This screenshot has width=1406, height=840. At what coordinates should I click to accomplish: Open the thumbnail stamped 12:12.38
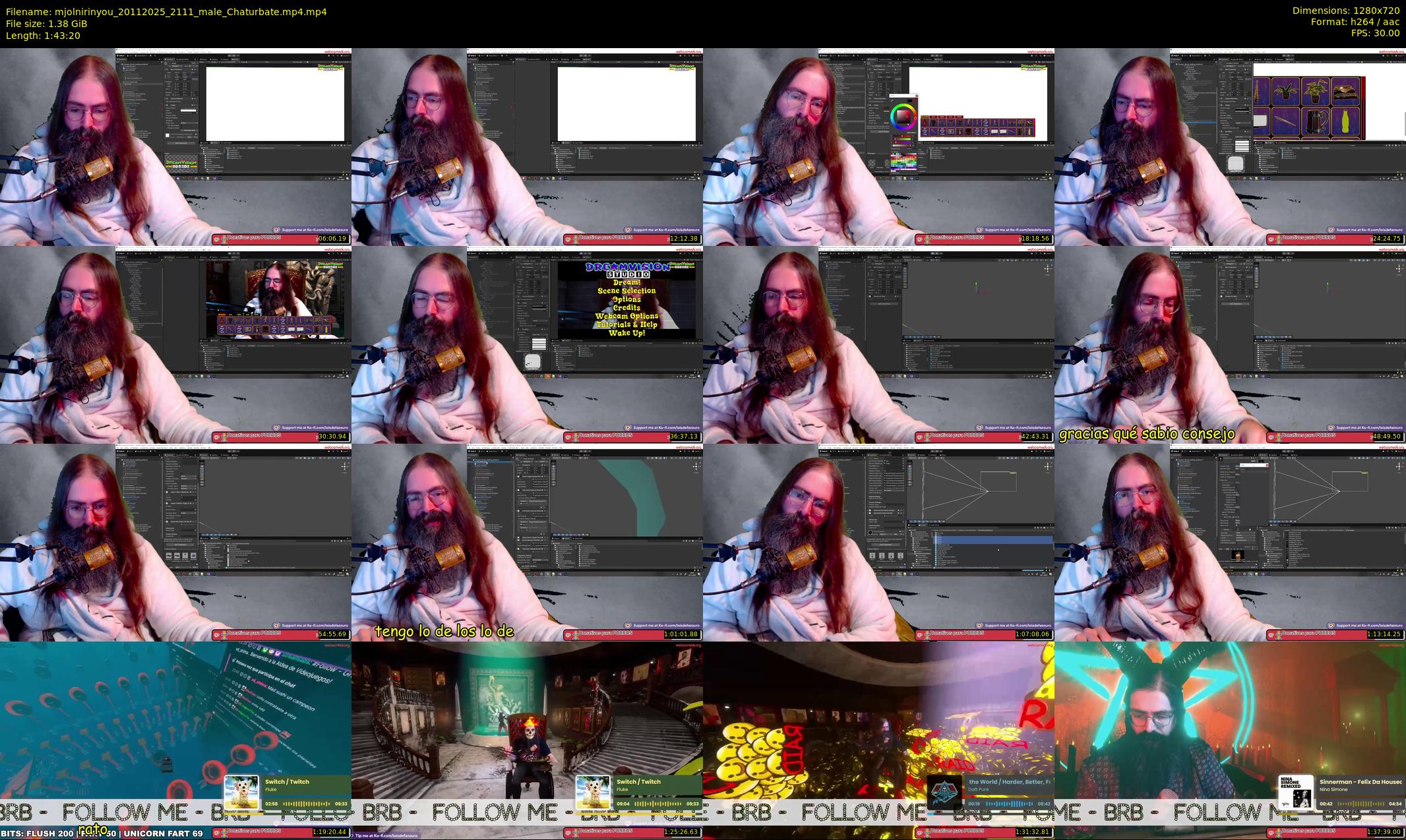click(x=527, y=146)
